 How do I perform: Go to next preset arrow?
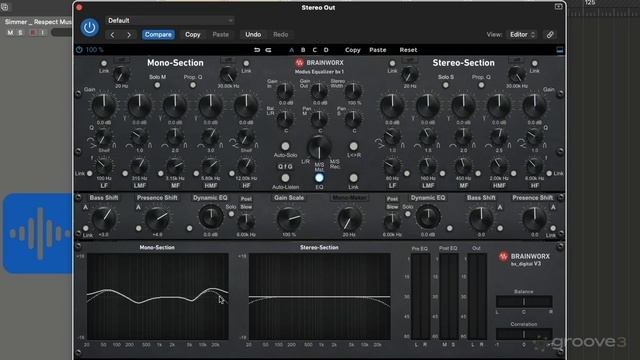(129, 35)
